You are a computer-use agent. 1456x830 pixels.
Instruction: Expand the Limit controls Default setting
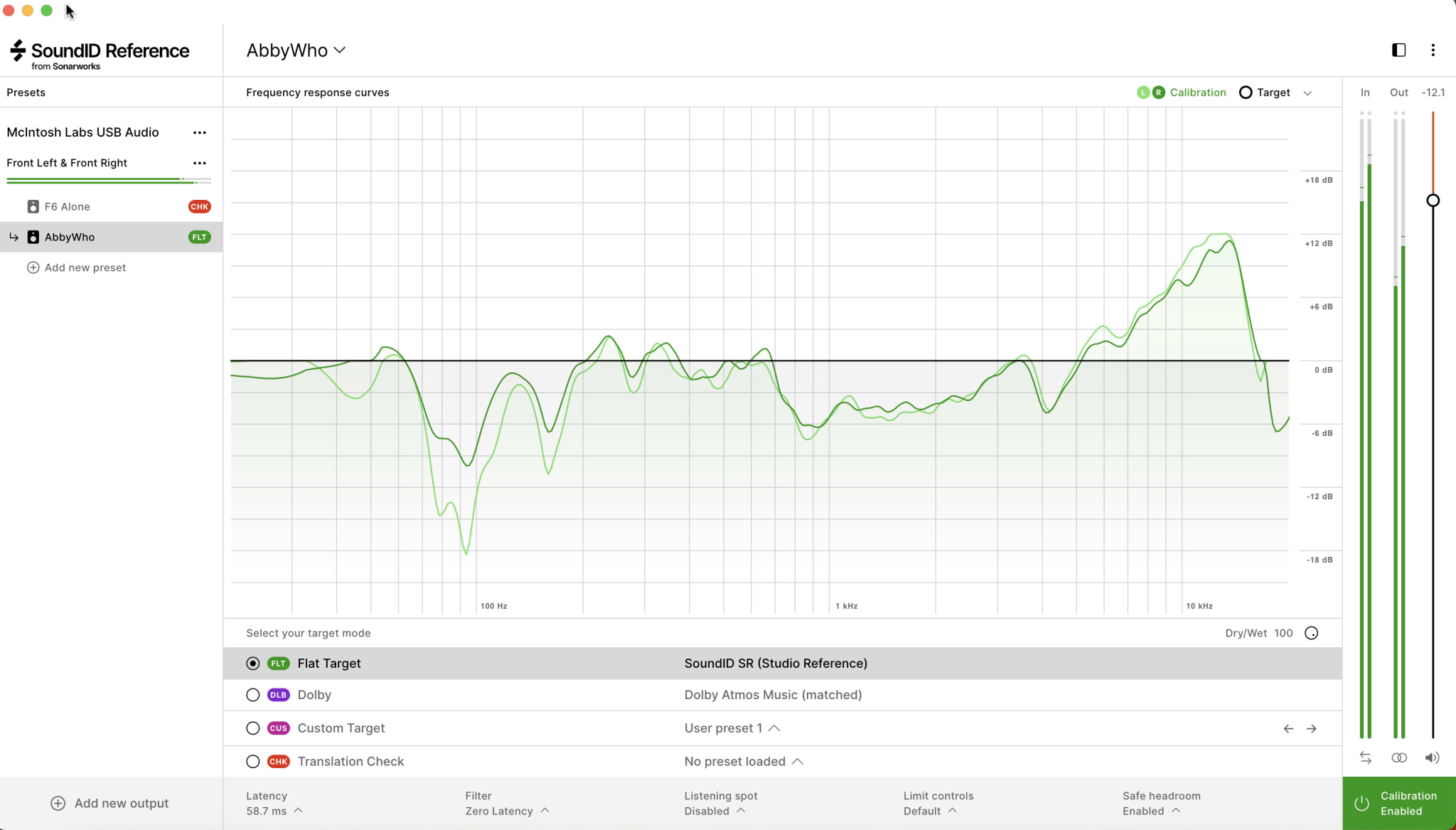(938, 804)
